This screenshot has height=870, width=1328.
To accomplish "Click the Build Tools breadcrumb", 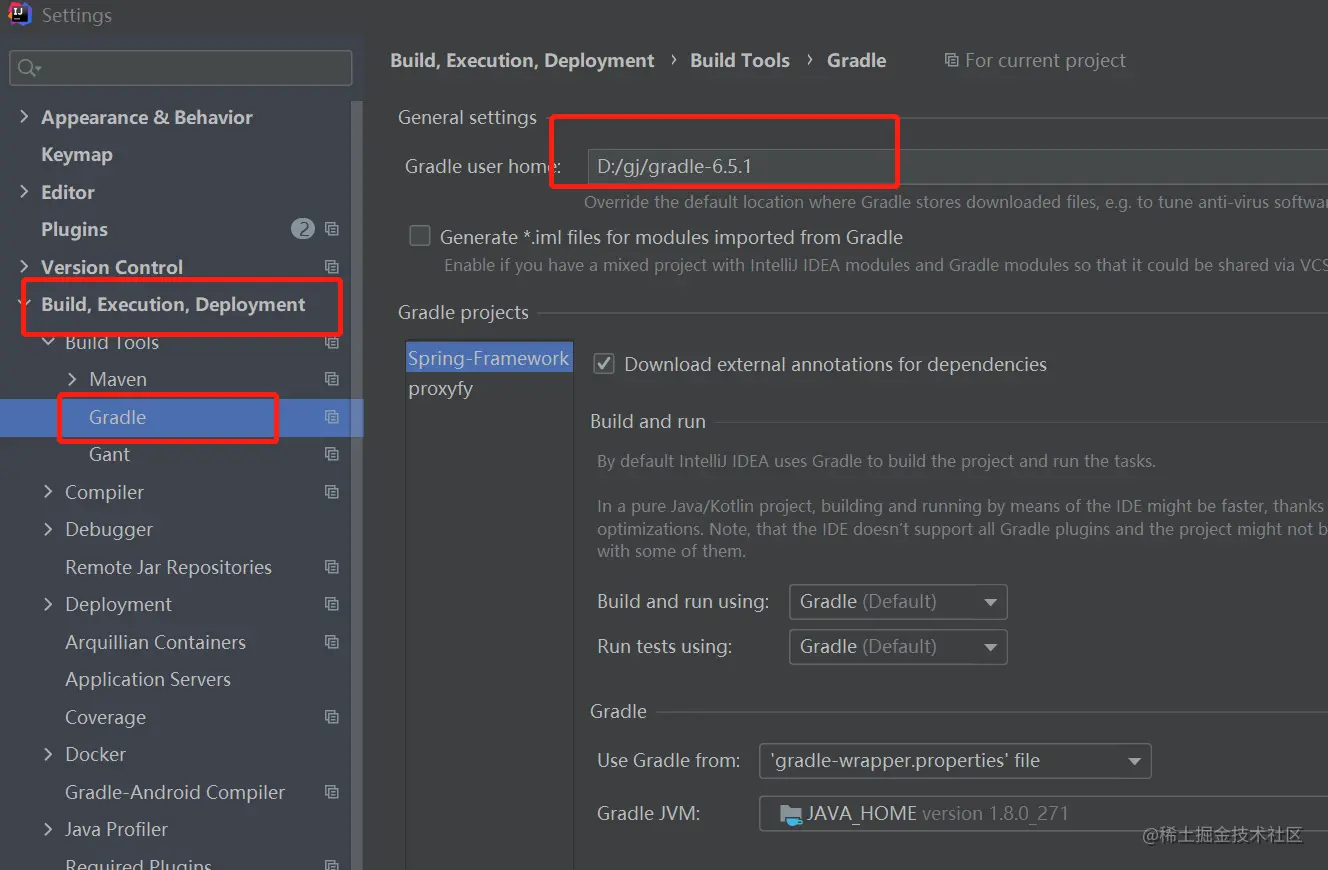I will coord(740,61).
